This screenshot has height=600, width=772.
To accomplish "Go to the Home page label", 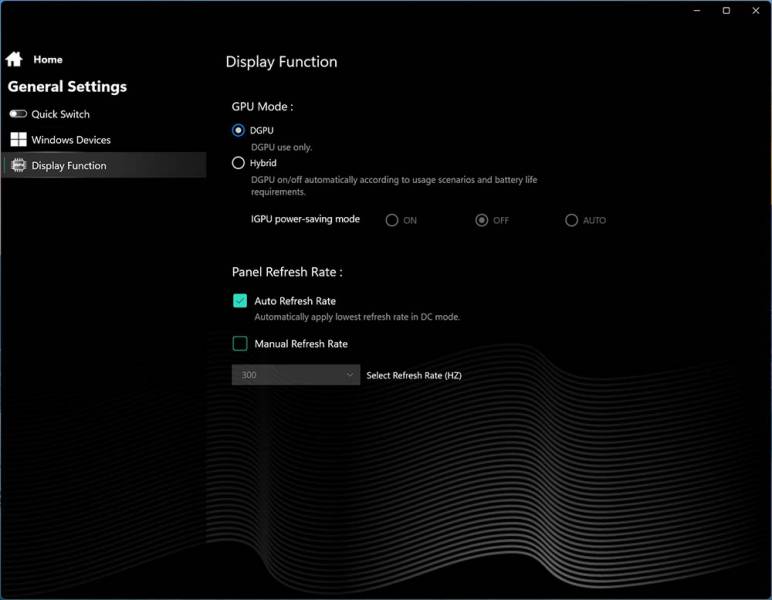I will pyautogui.click(x=48, y=60).
